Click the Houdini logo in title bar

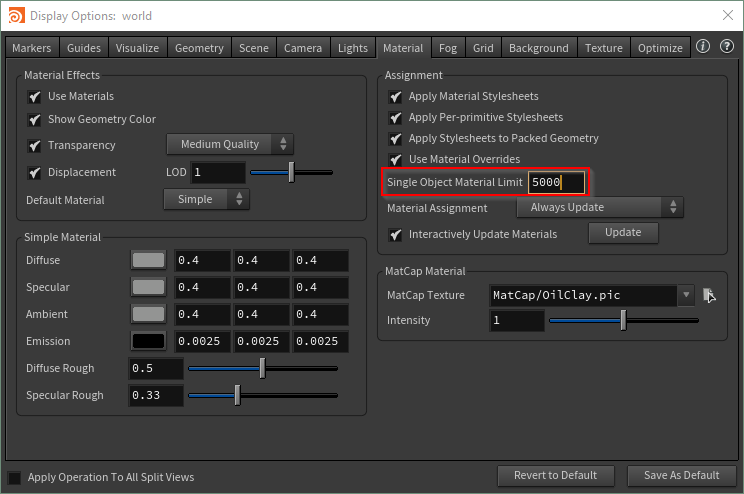(x=14, y=16)
